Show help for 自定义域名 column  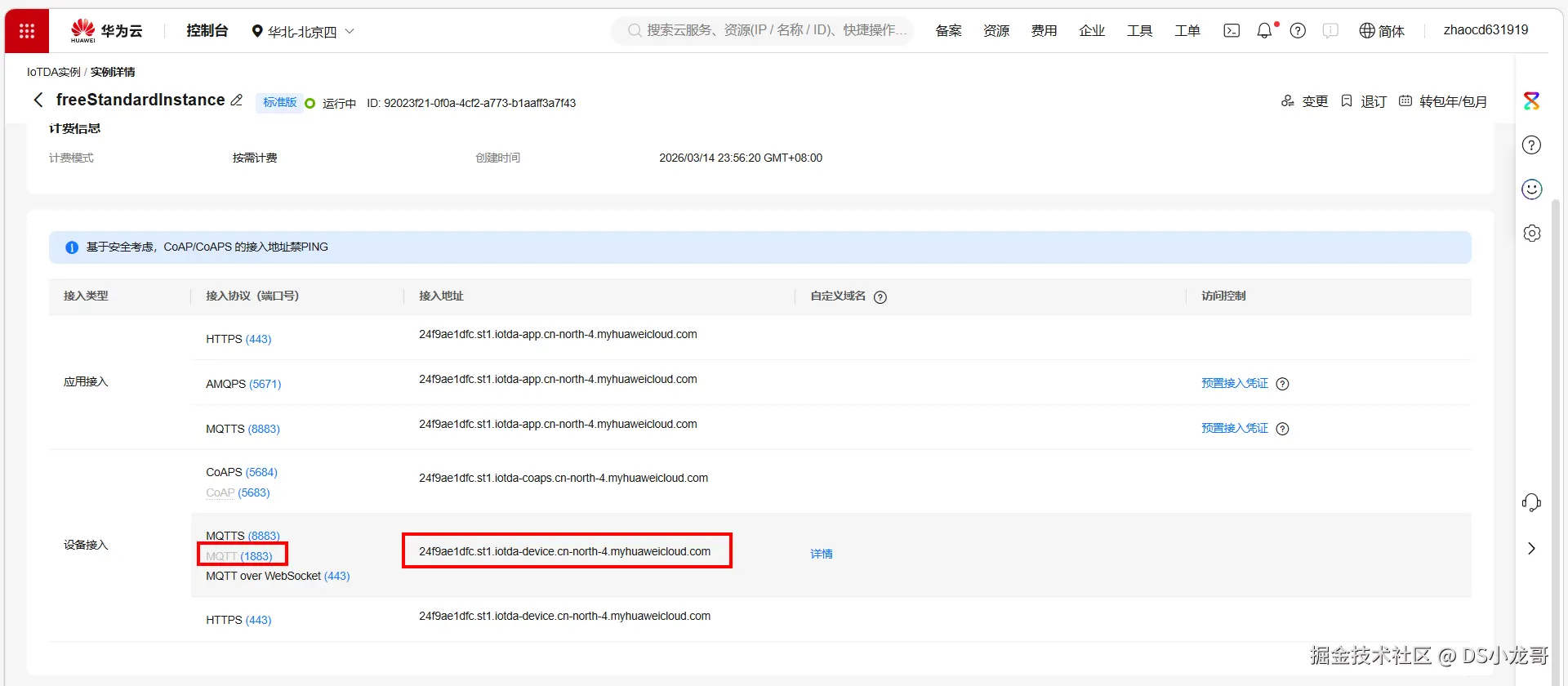click(880, 297)
